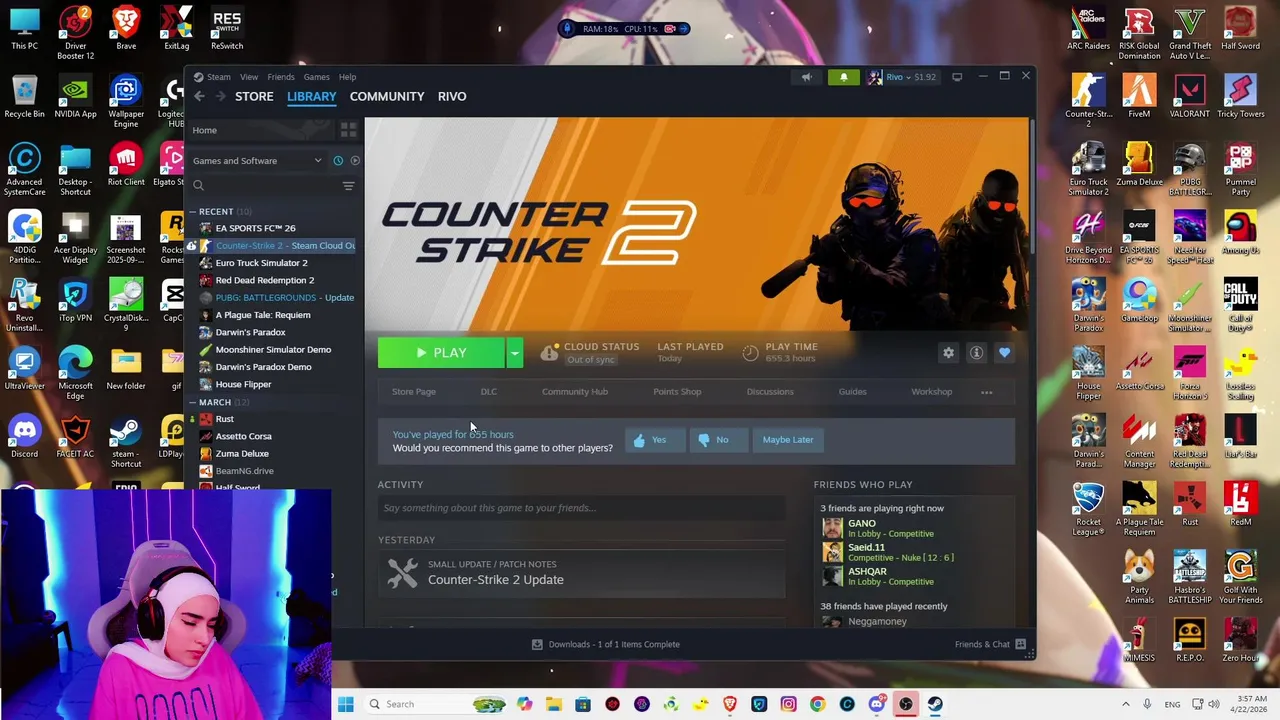Open the Guides link

pos(852,392)
